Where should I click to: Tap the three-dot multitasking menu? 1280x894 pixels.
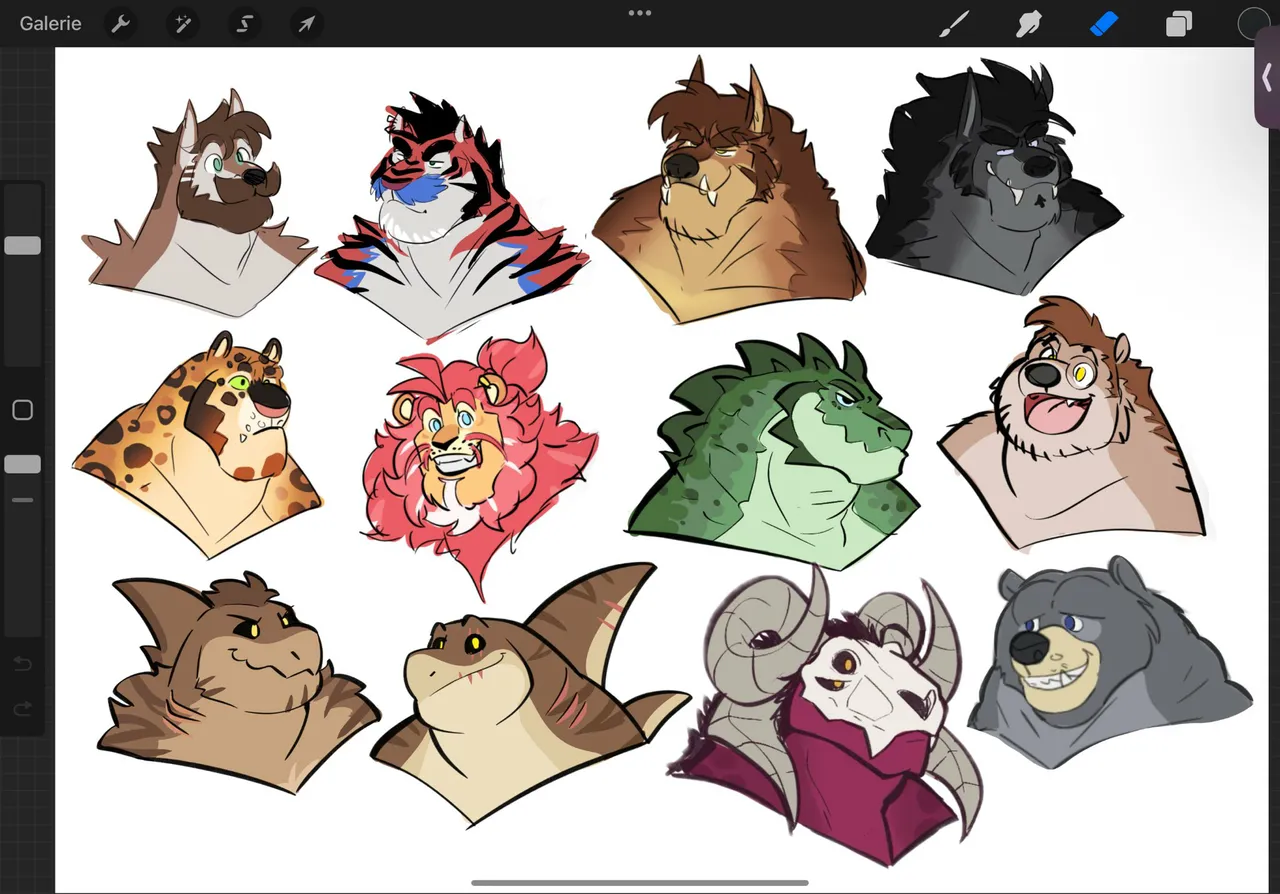pos(640,13)
